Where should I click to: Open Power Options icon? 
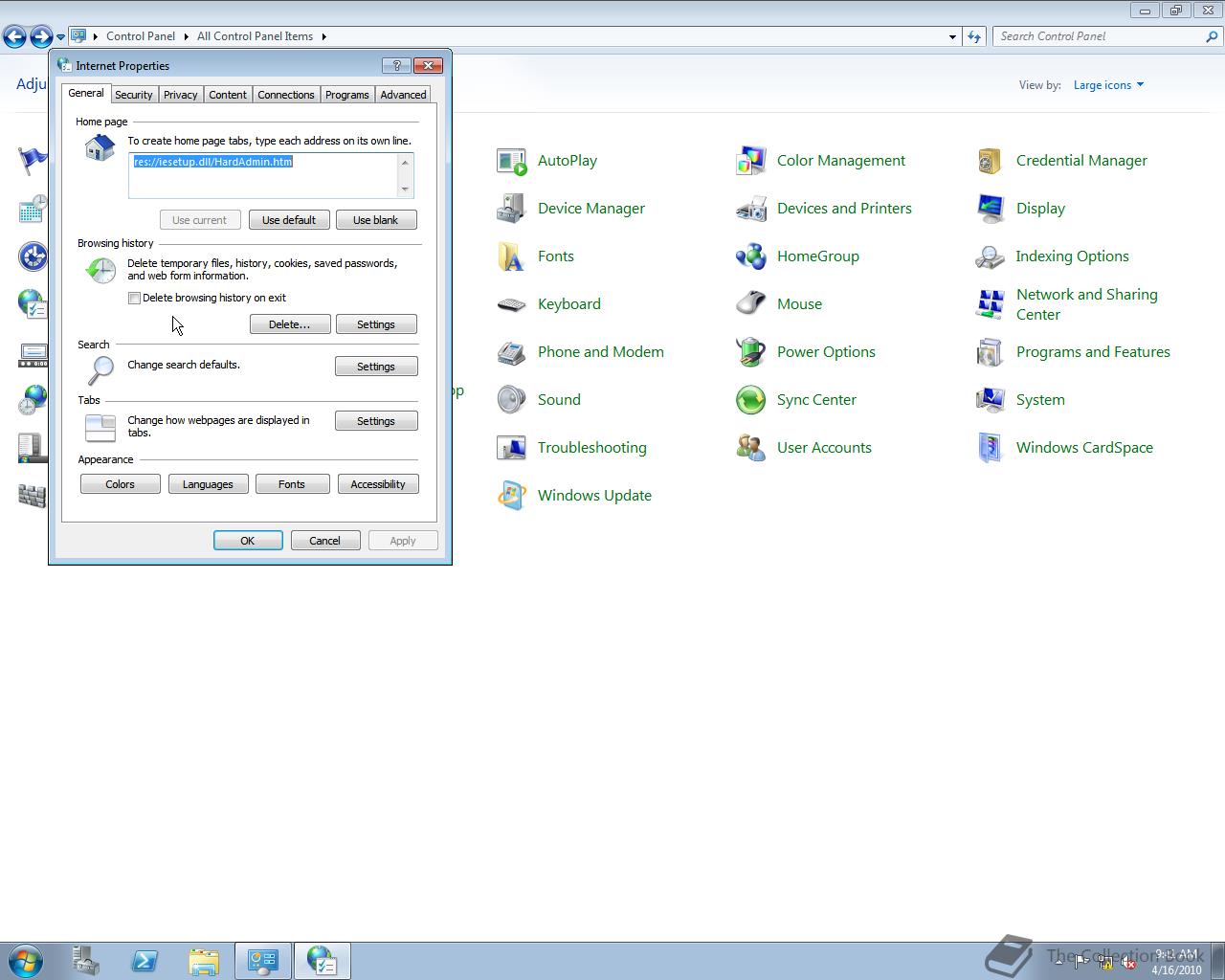751,352
